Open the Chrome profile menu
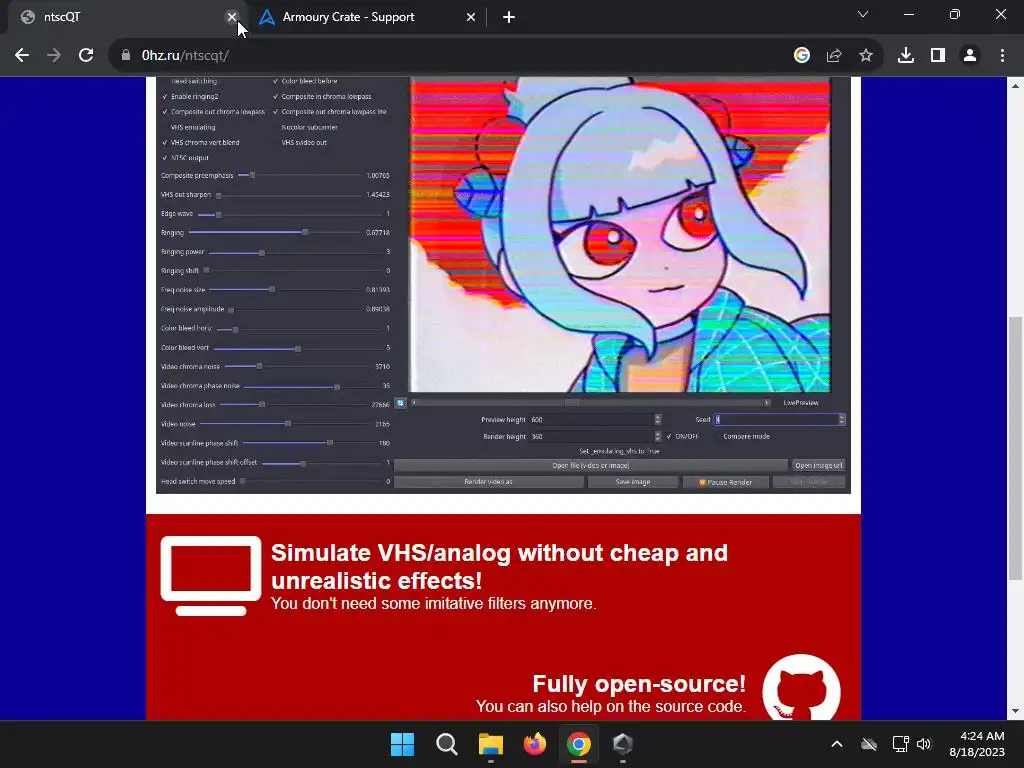The height and width of the screenshot is (768, 1024). (970, 56)
